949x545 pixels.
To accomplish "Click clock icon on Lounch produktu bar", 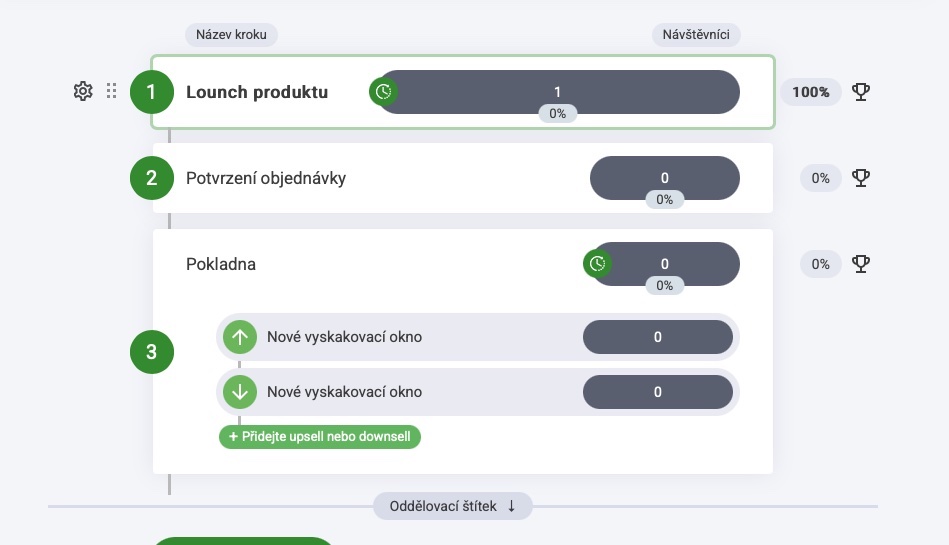I will [x=383, y=92].
